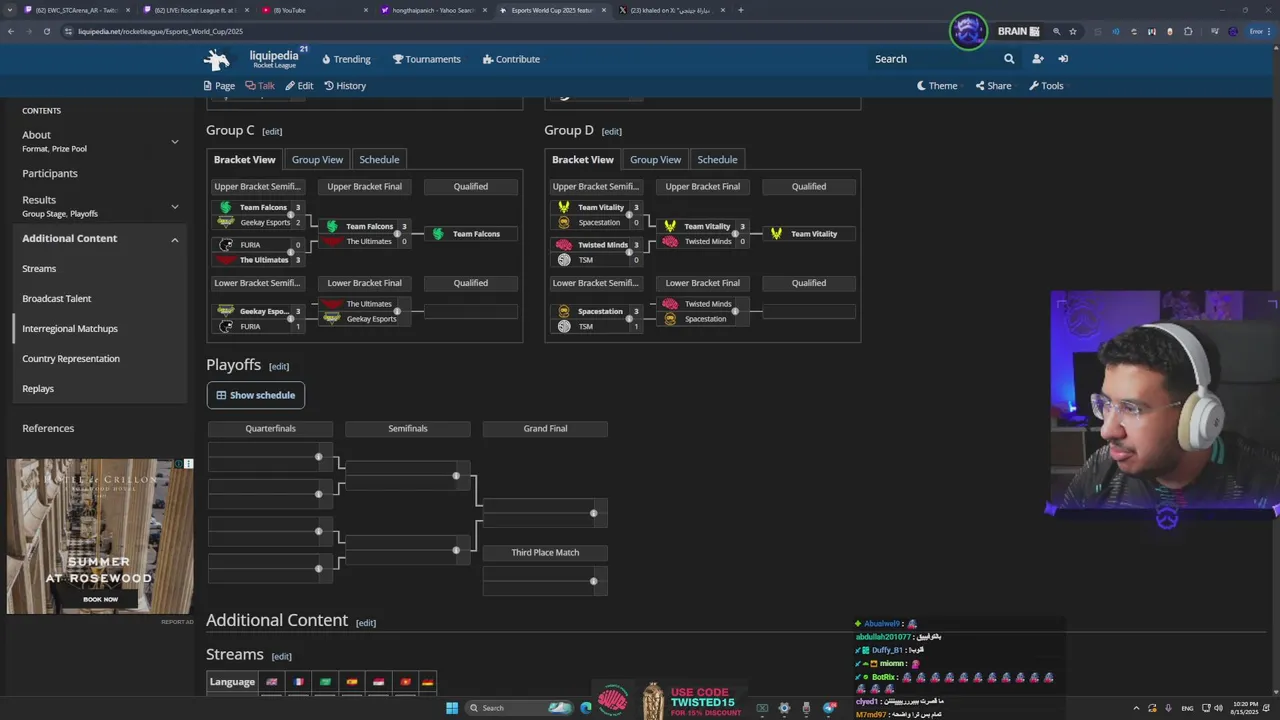The width and height of the screenshot is (1280, 720).
Task: Click The Ultimates in lower bracket final
Action: click(369, 304)
